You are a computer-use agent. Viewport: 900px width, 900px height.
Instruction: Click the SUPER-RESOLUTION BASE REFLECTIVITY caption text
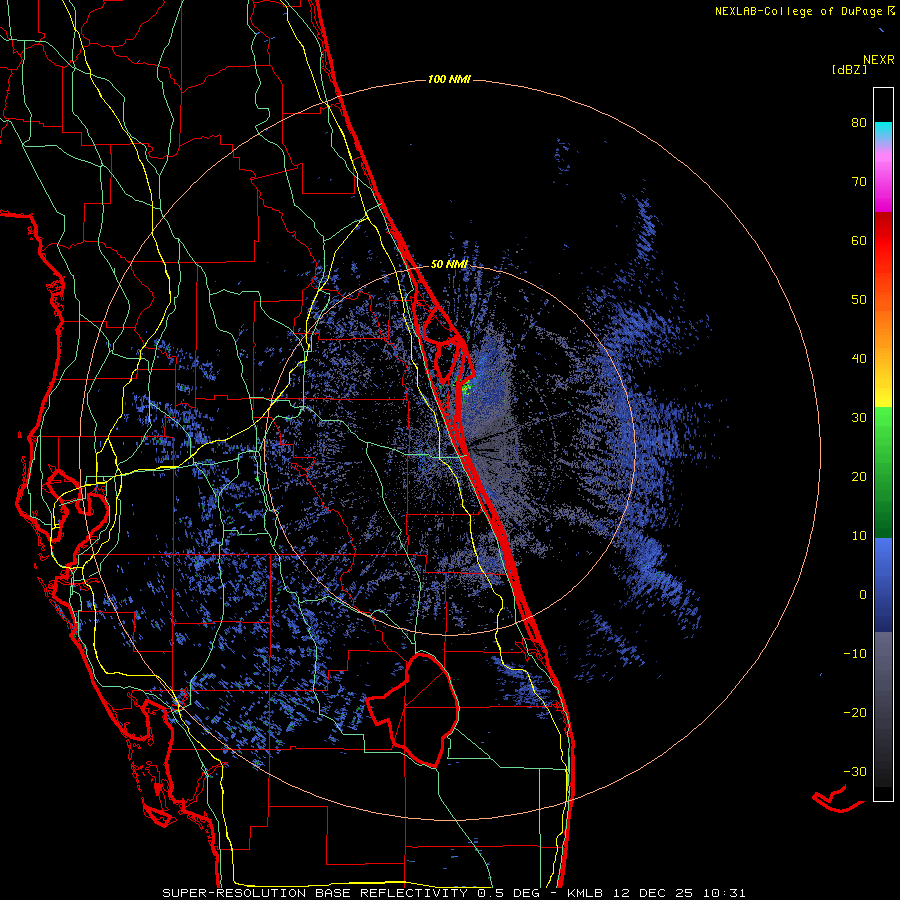[x=315, y=893]
